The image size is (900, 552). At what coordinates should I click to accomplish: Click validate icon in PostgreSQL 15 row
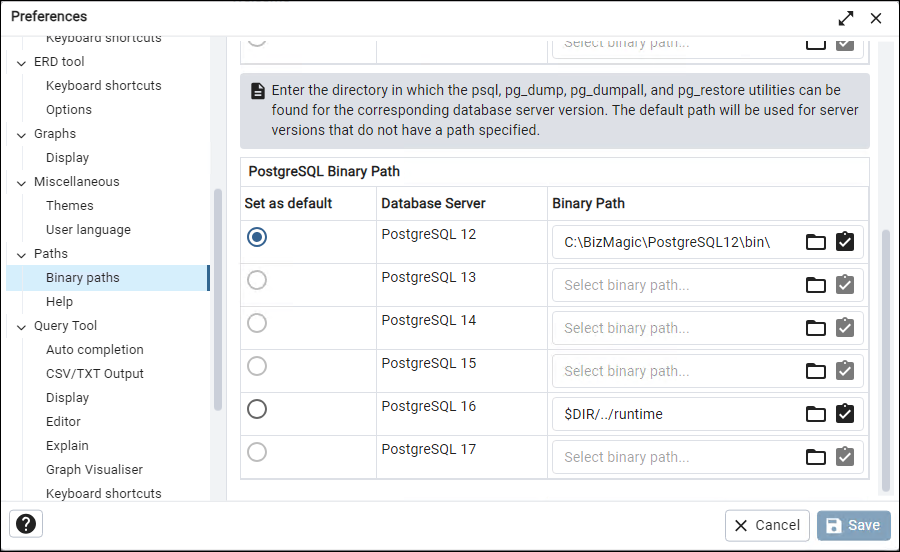845,371
